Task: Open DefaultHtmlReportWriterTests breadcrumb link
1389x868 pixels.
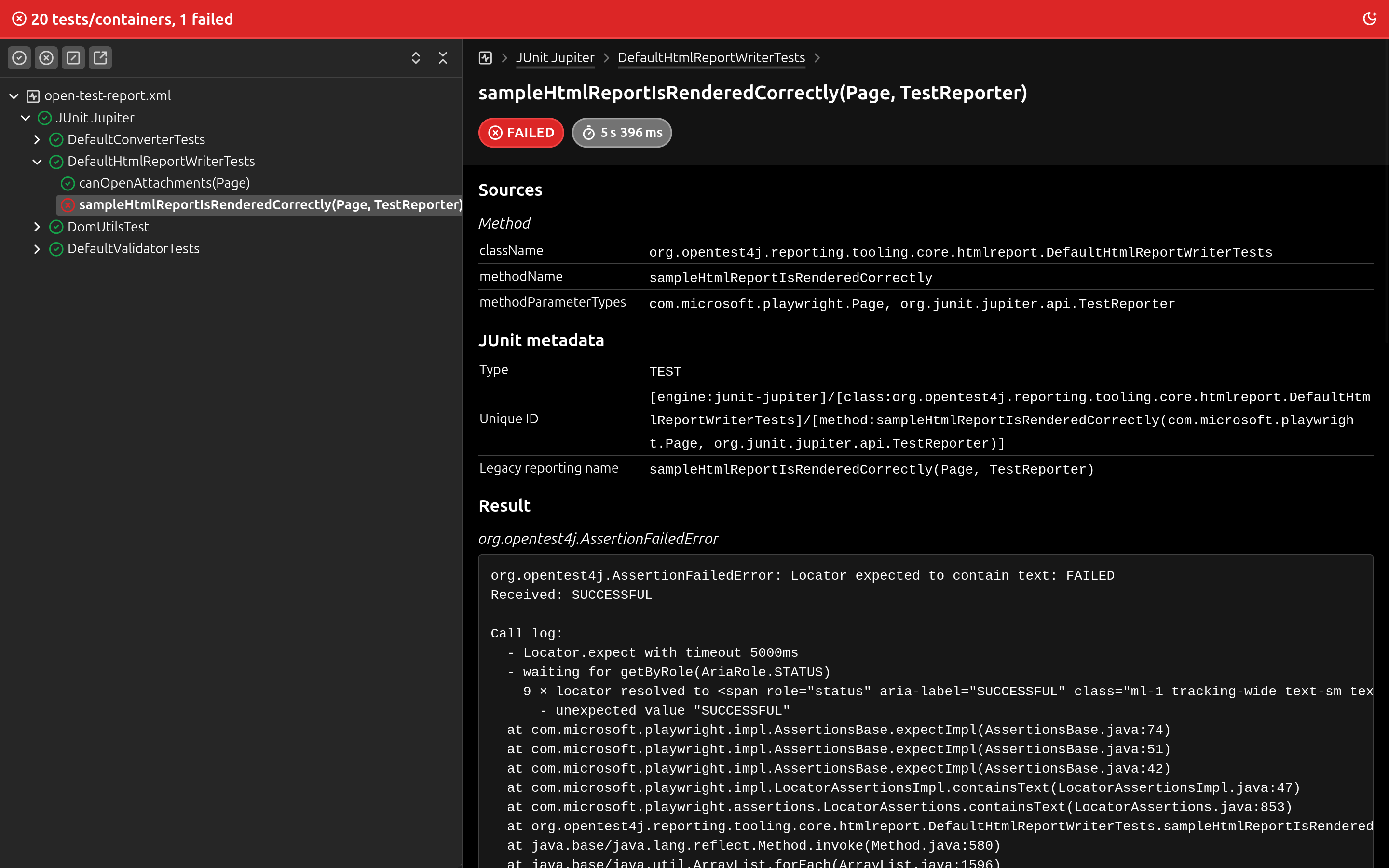Action: (x=711, y=58)
